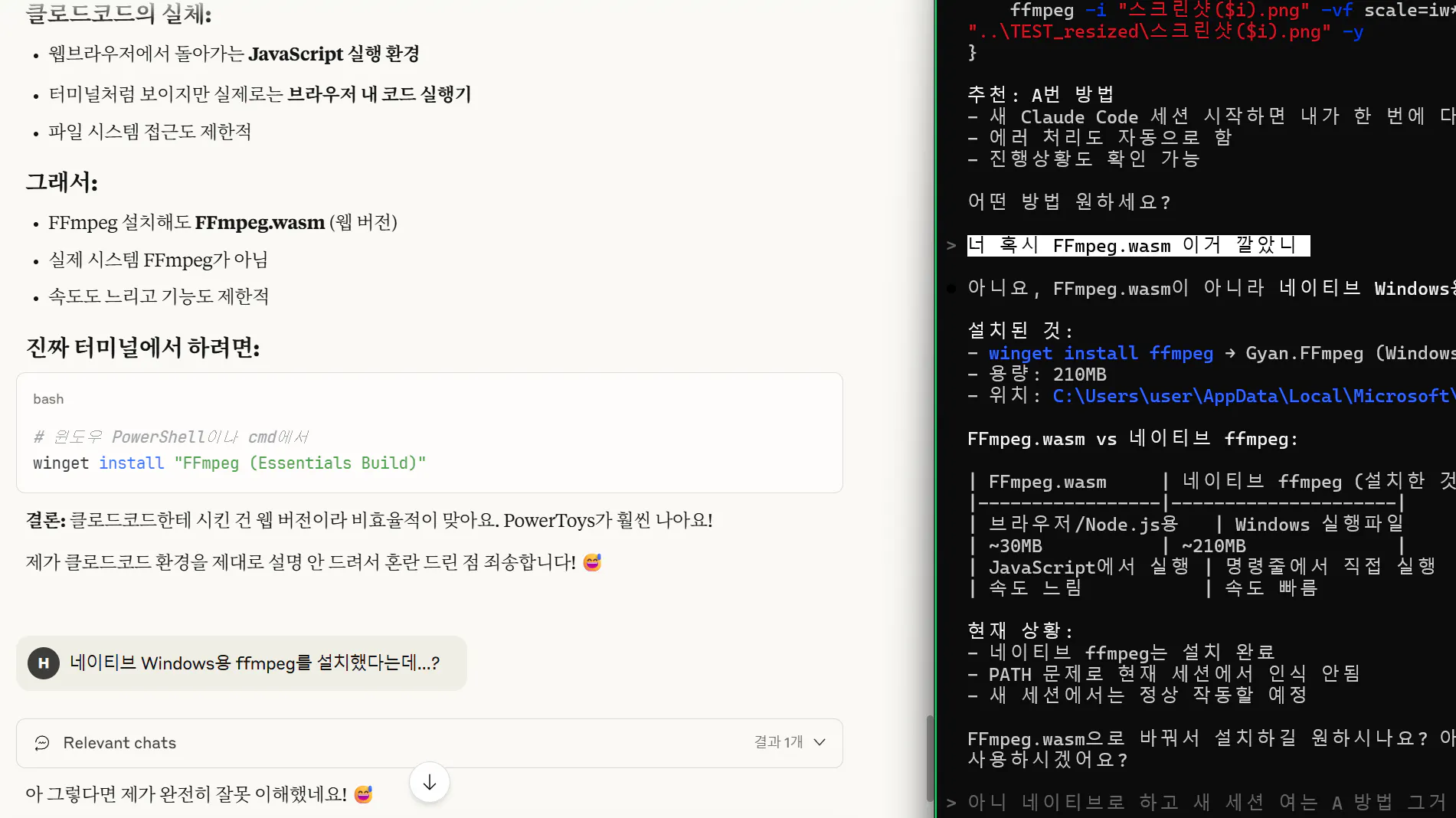Image resolution: width=1456 pixels, height=818 pixels.
Task: Click the bold FFmpeg.wasm text in the bullet list
Action: point(259,222)
